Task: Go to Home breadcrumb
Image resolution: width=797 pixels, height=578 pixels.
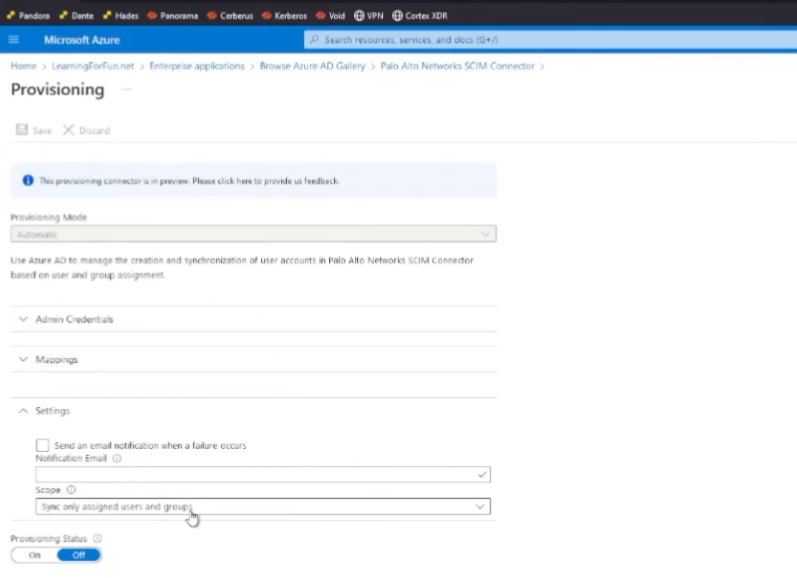Action: coord(23,66)
